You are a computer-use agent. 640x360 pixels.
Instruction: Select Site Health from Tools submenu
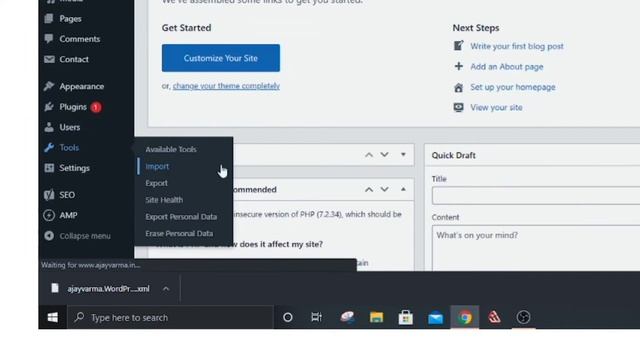click(164, 200)
